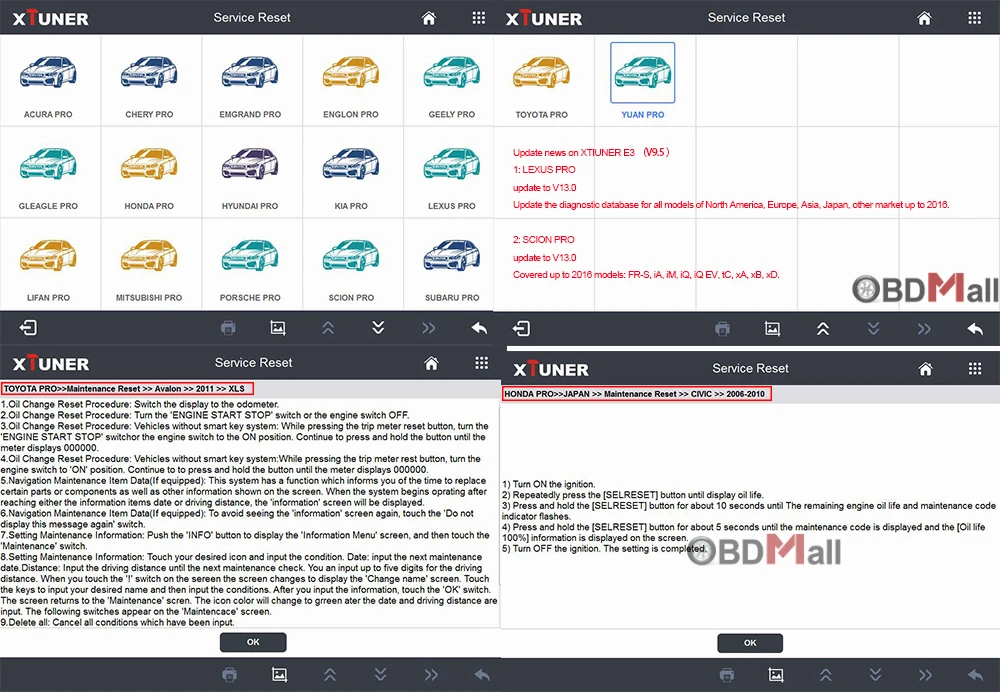Exit via logout icon in top-right panel
1000x693 pixels.
coord(522,328)
